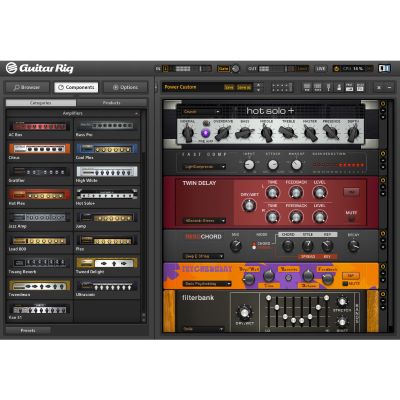The height and width of the screenshot is (400, 400).
Task: Open the Filterbank preset dropdown
Action: click(x=203, y=329)
